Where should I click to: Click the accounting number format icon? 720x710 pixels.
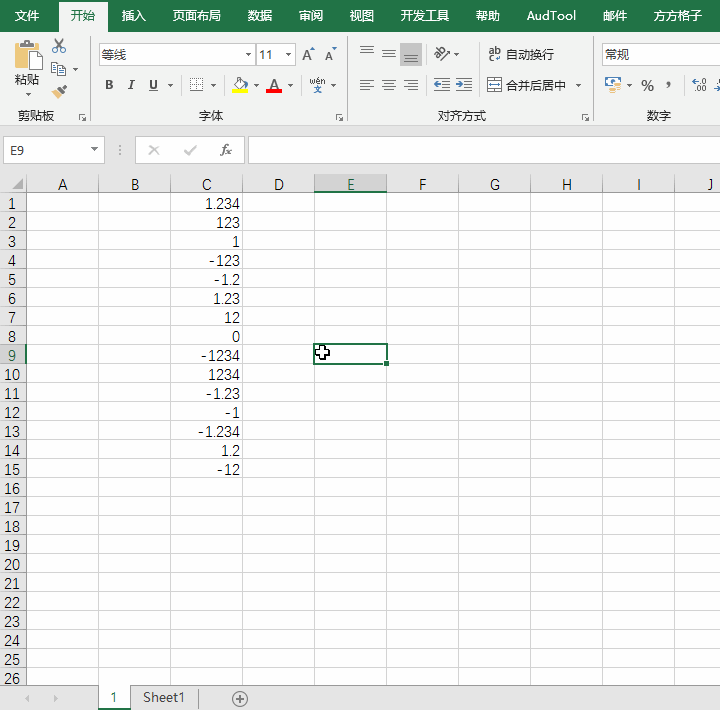tap(613, 85)
